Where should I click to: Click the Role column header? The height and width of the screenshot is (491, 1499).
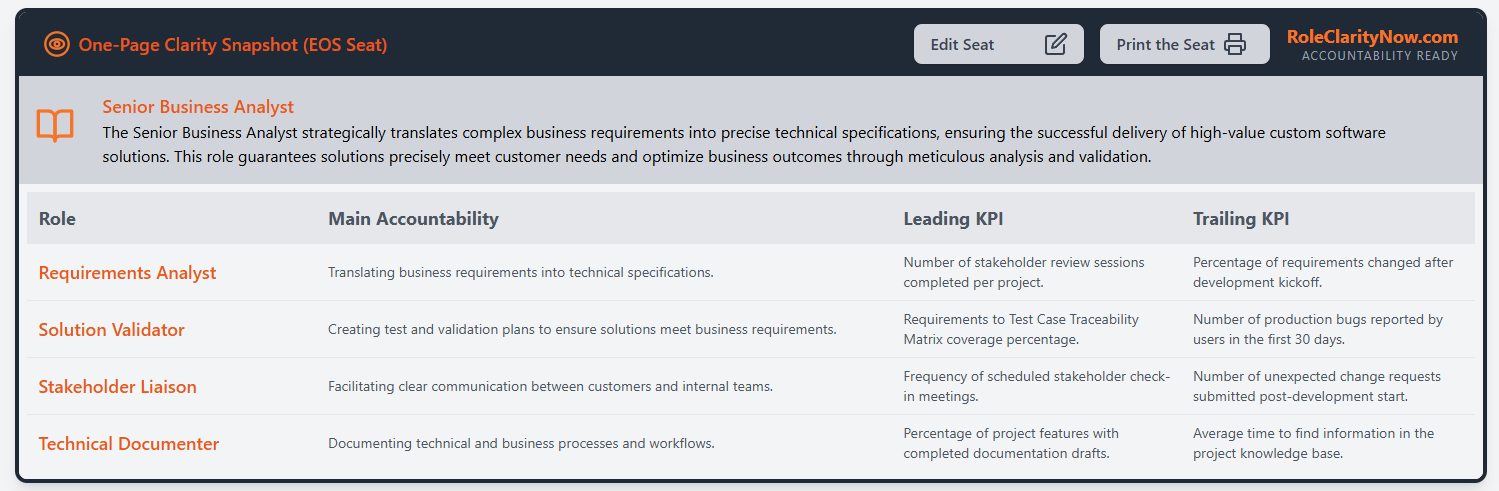57,219
